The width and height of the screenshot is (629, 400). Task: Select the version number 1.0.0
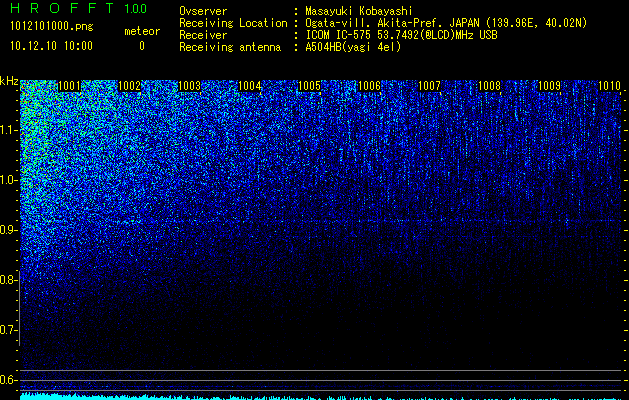click(136, 9)
